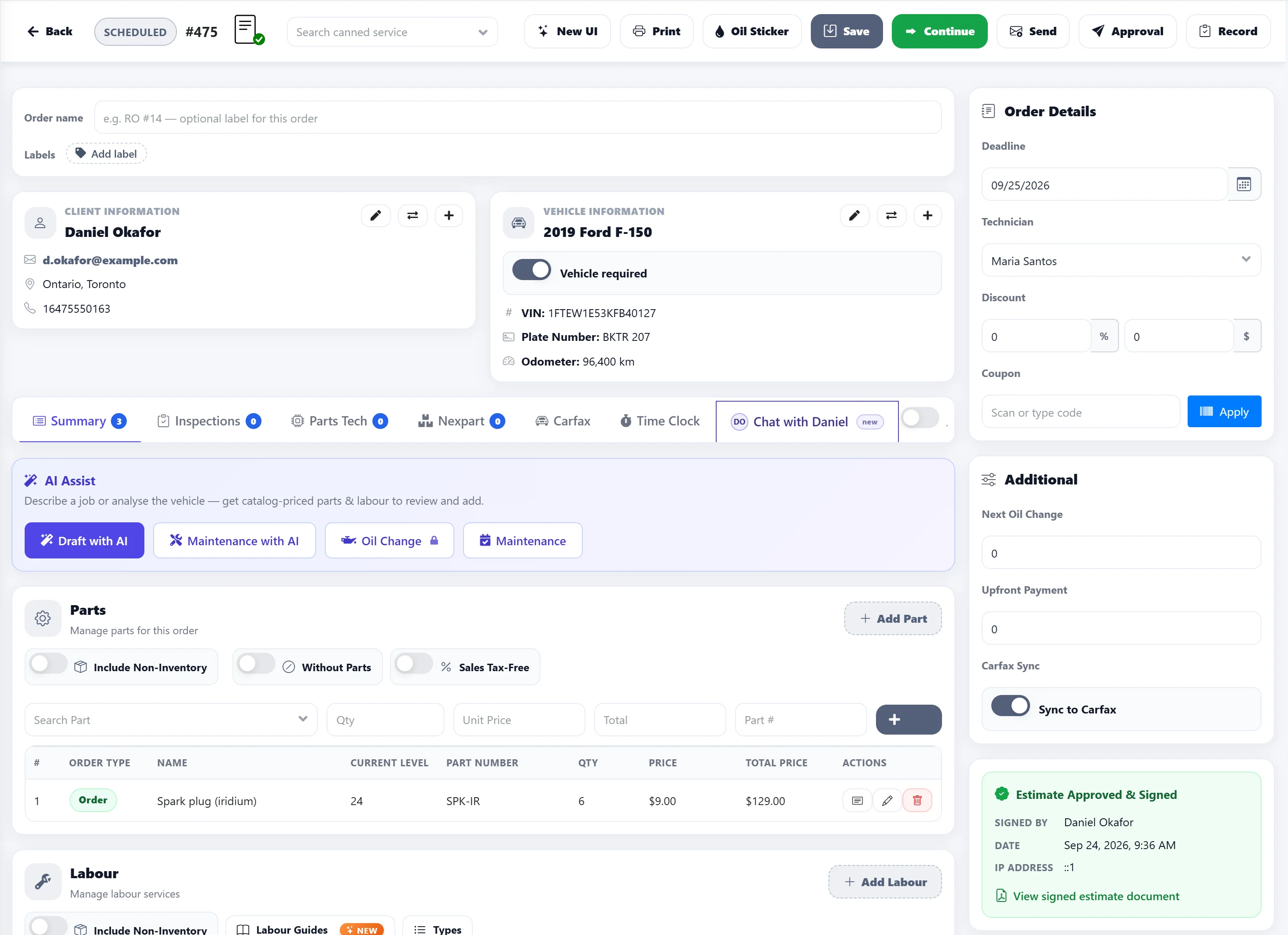
Task: Click the Labour section wrench icon
Action: point(43,882)
